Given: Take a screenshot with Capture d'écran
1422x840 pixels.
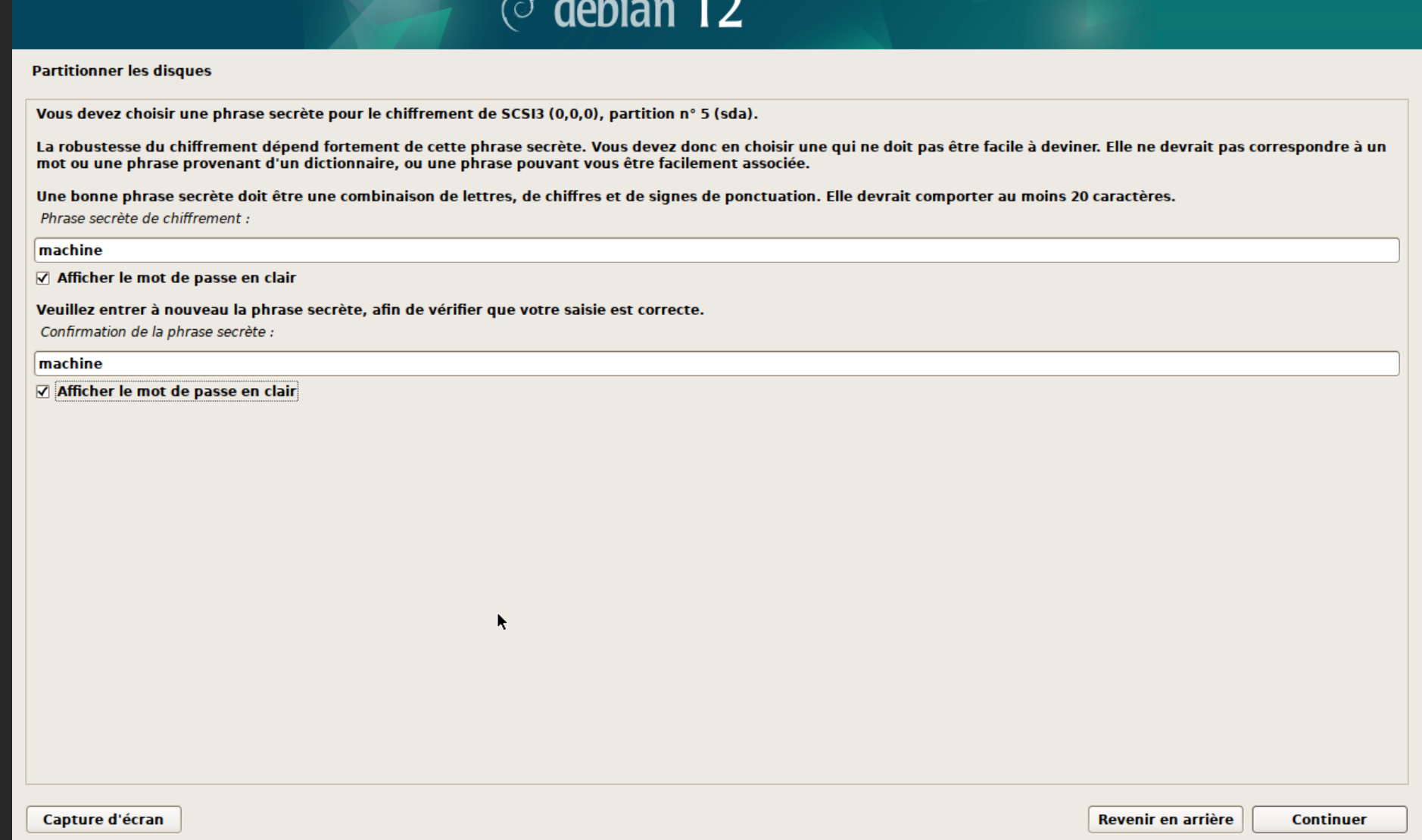Looking at the screenshot, I should 104,819.
